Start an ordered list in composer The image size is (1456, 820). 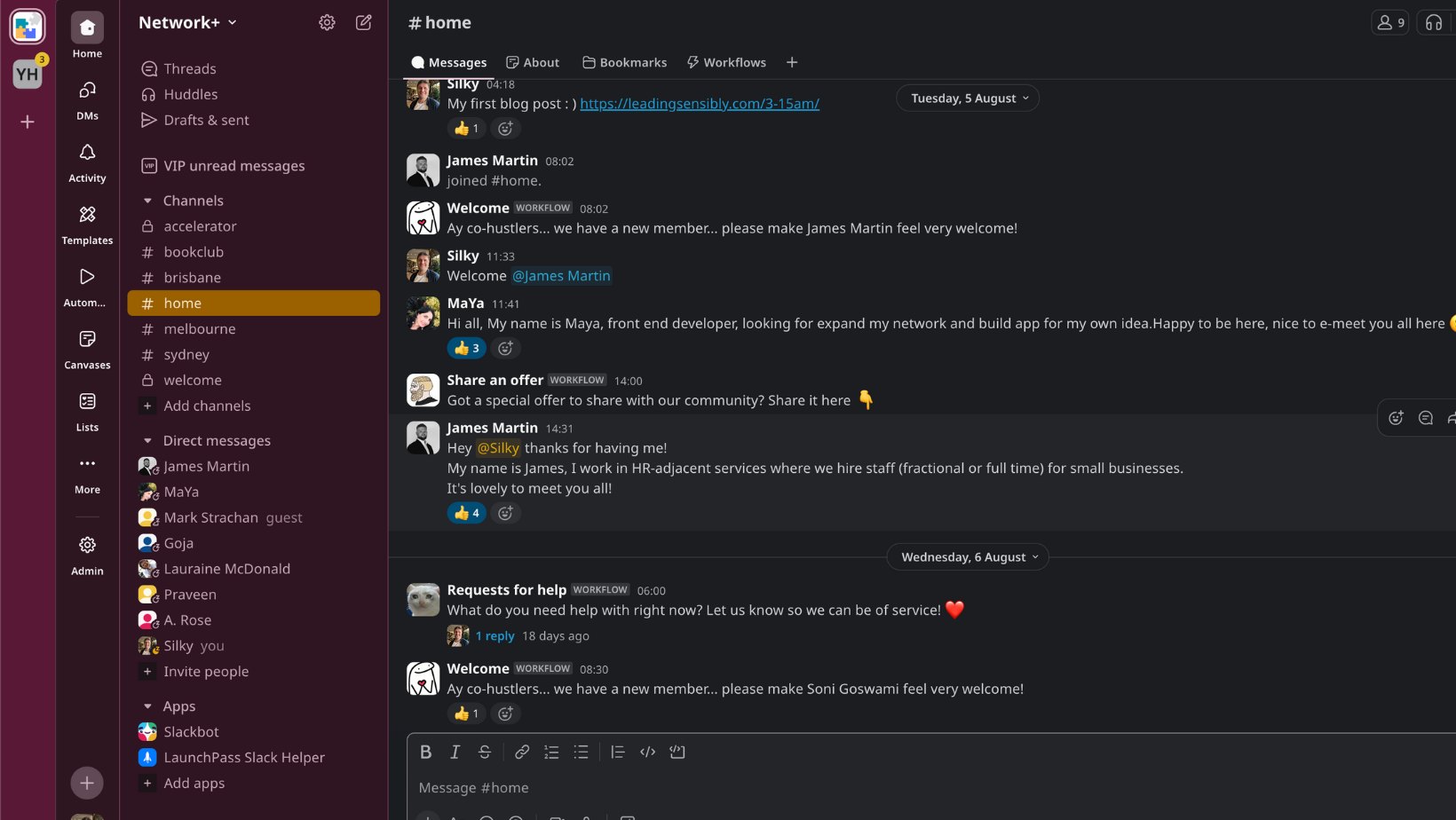(x=551, y=752)
